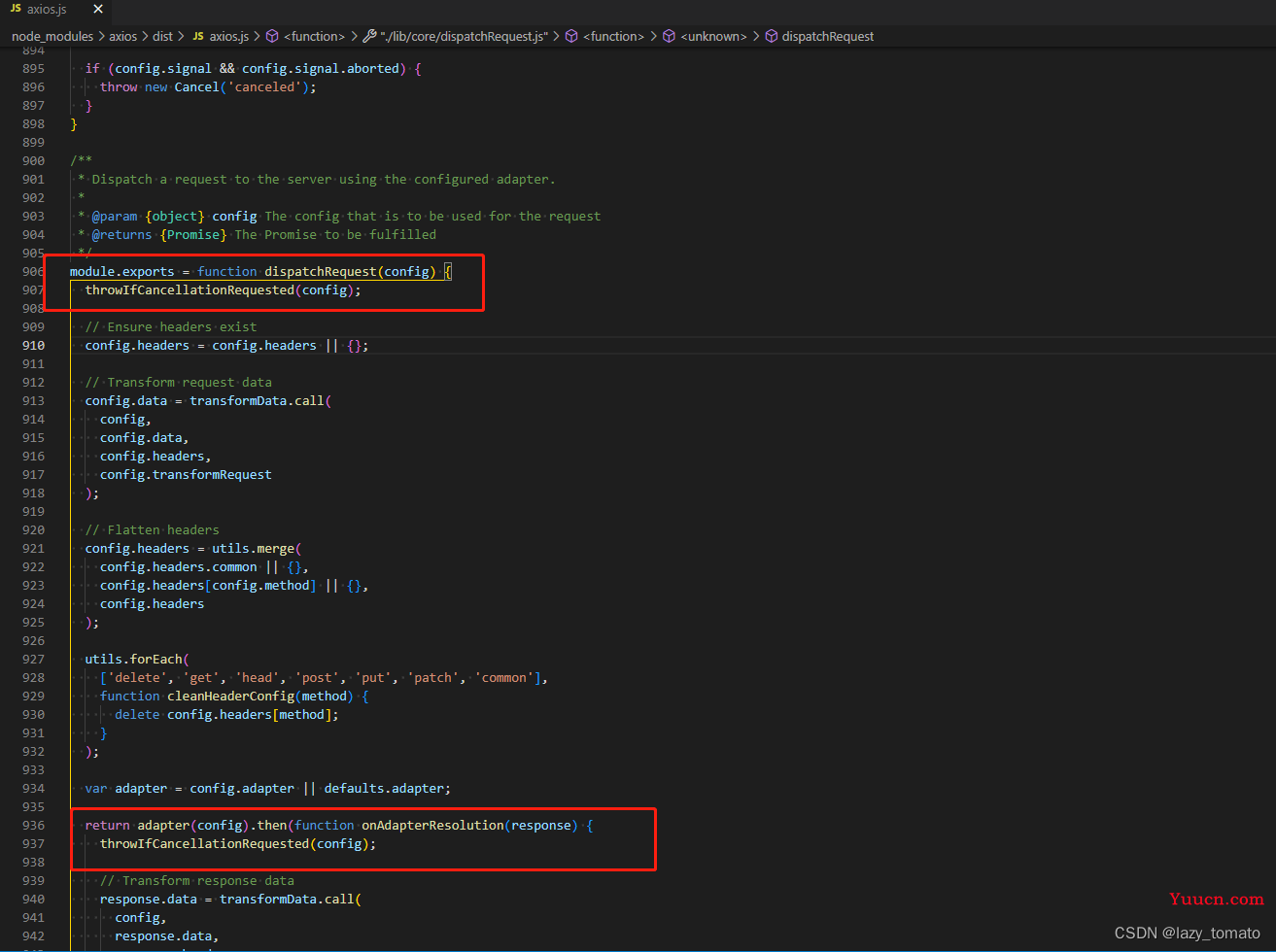This screenshot has width=1276, height=952.
Task: Click the dispatchRequest function name on line 906
Action: point(321,271)
